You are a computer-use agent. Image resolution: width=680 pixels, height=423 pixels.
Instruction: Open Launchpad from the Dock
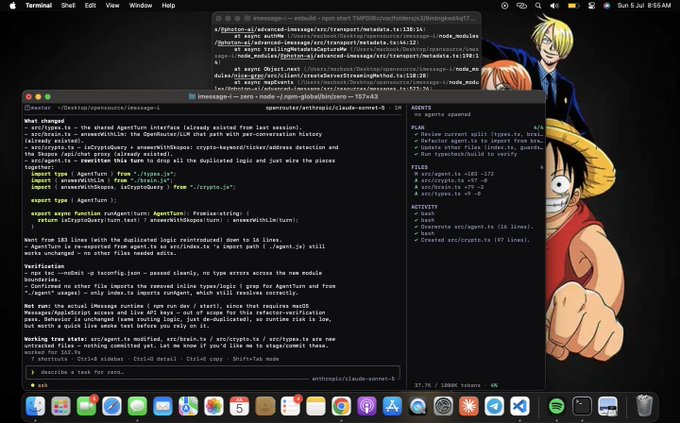[x=61, y=406]
